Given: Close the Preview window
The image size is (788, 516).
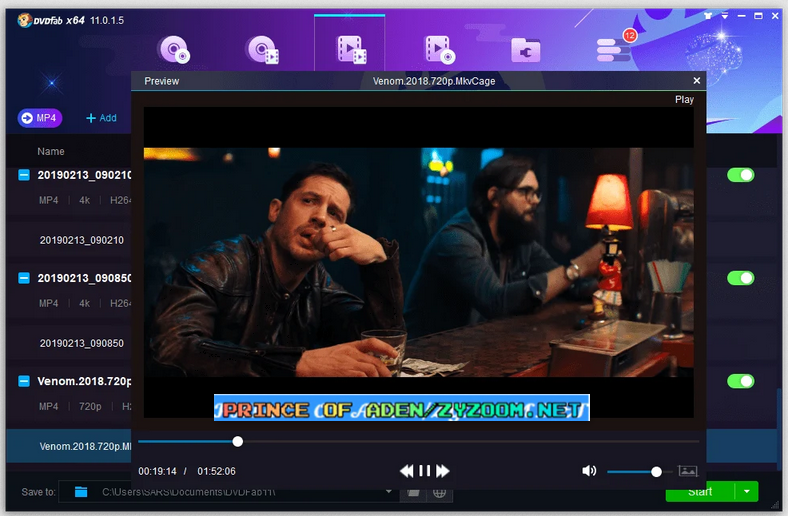Looking at the screenshot, I should coord(697,80).
